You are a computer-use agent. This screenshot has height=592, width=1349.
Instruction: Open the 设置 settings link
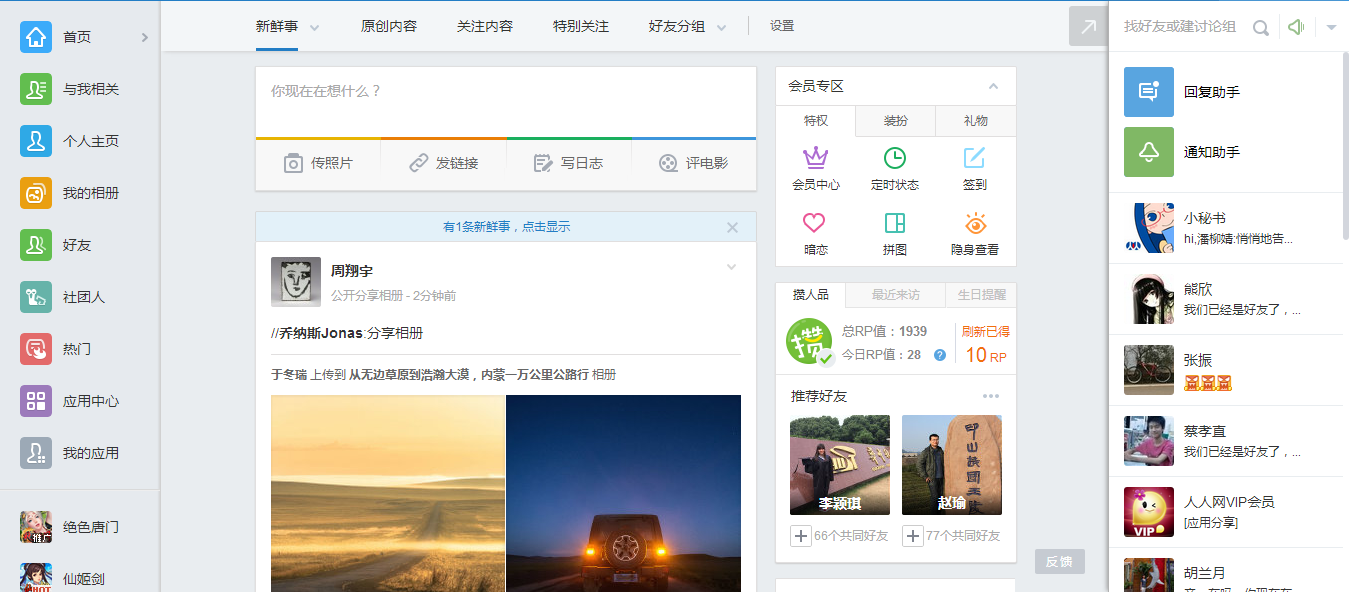[782, 26]
